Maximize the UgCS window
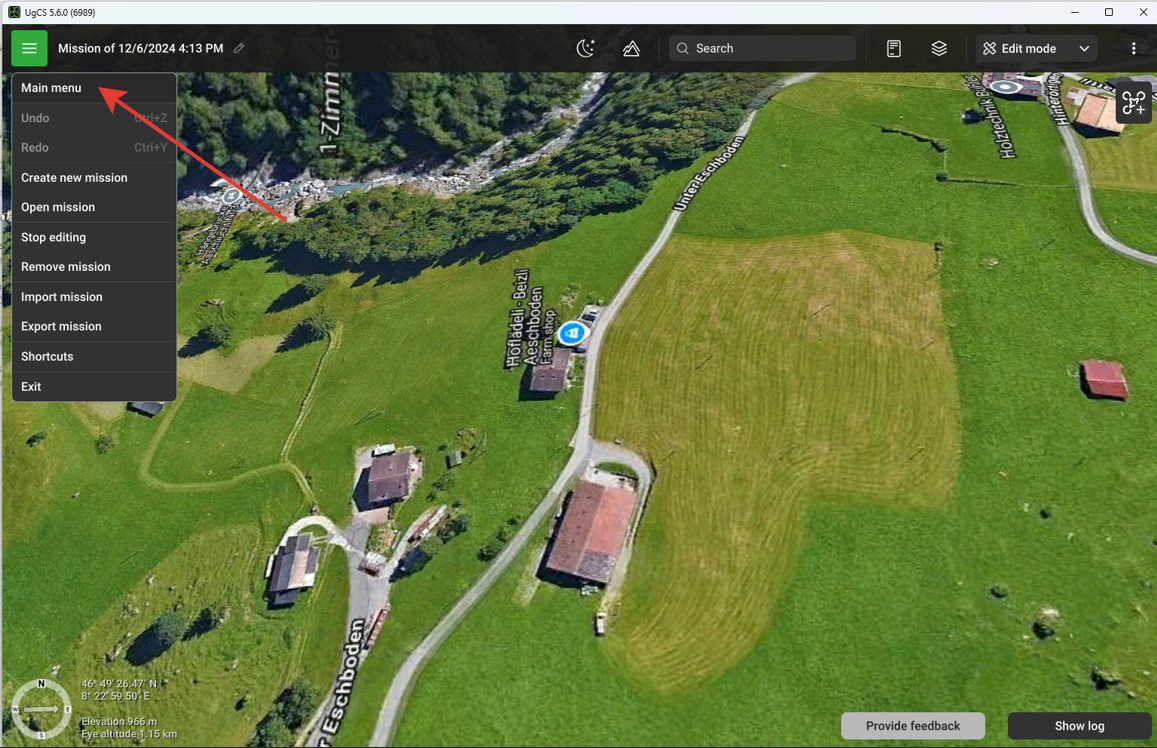Screen dimensions: 1157x748 pos(1108,12)
